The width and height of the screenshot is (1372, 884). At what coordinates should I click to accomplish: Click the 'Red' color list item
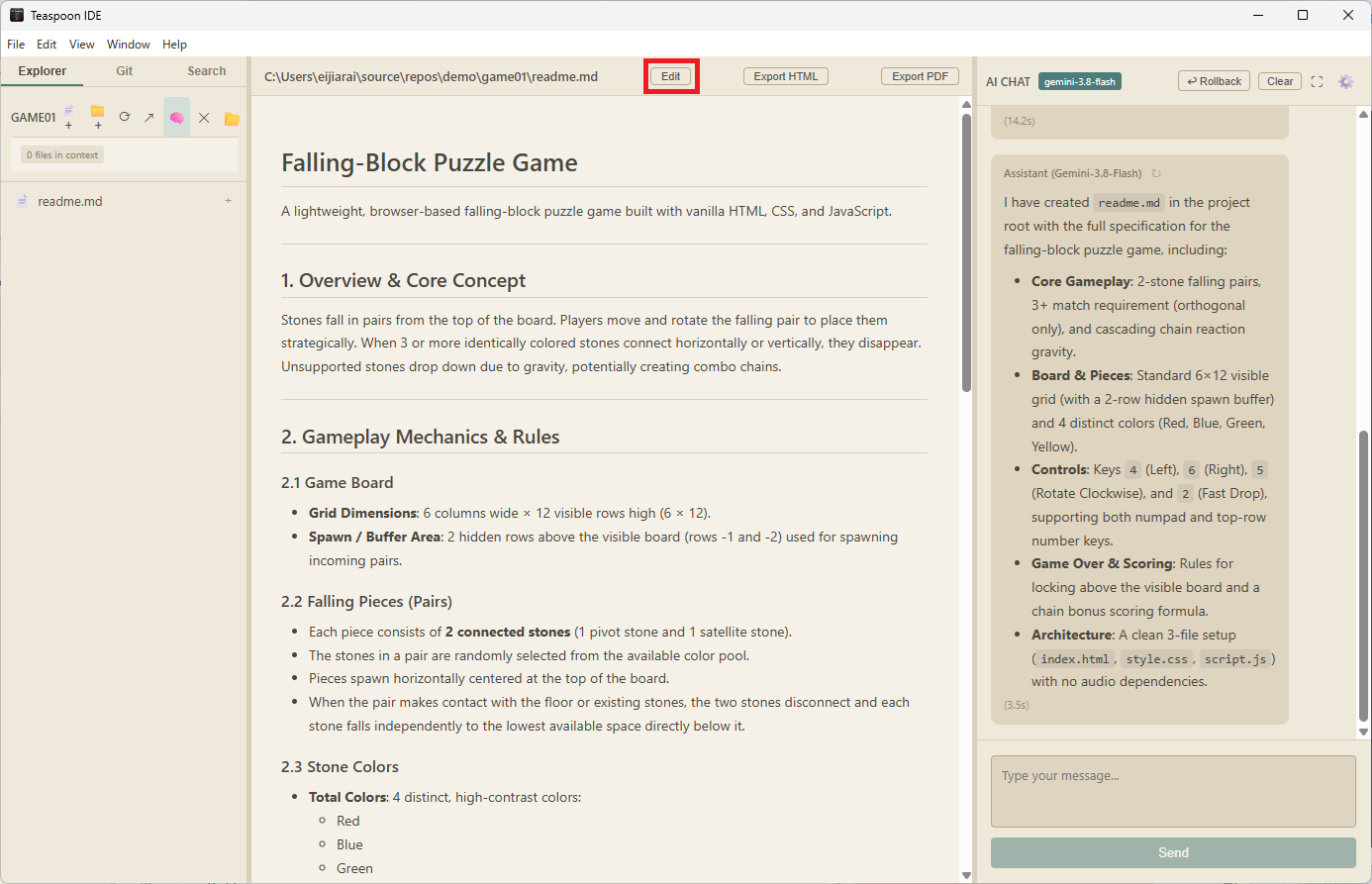coord(347,821)
